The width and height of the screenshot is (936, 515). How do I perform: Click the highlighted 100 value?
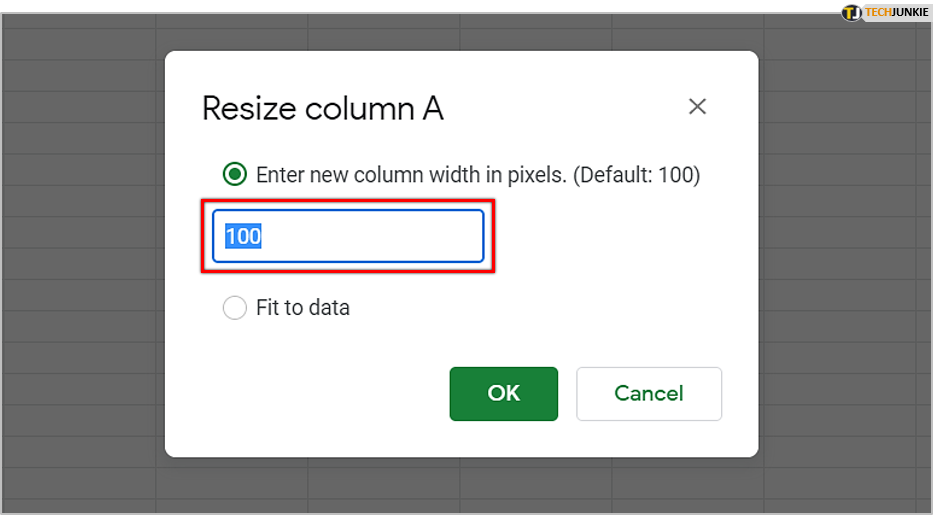pyautogui.click(x=243, y=236)
